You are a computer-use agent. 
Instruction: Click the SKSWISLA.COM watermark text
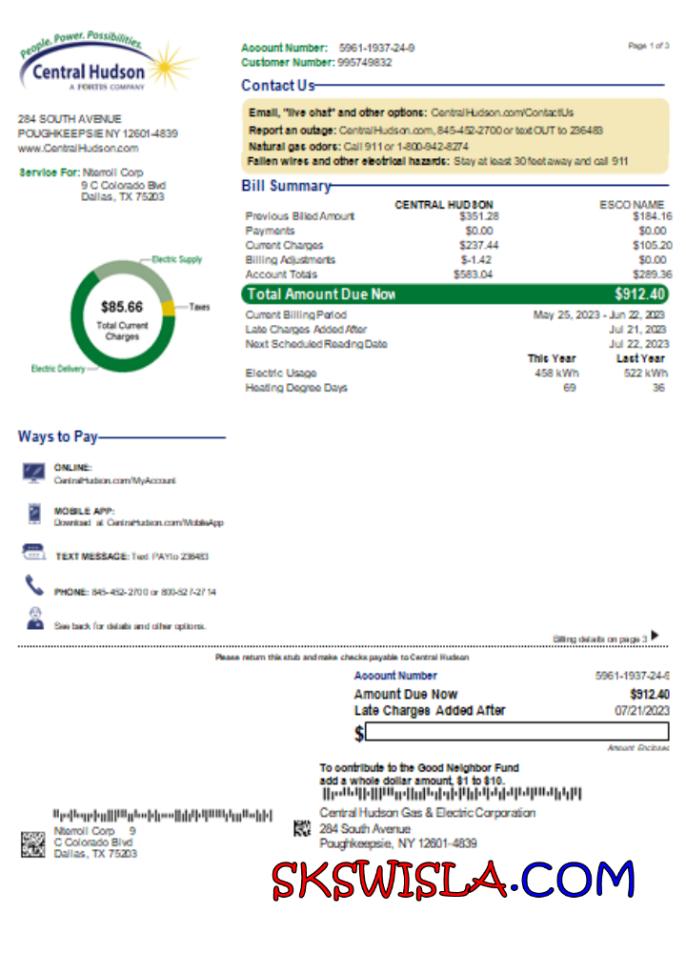(452, 879)
